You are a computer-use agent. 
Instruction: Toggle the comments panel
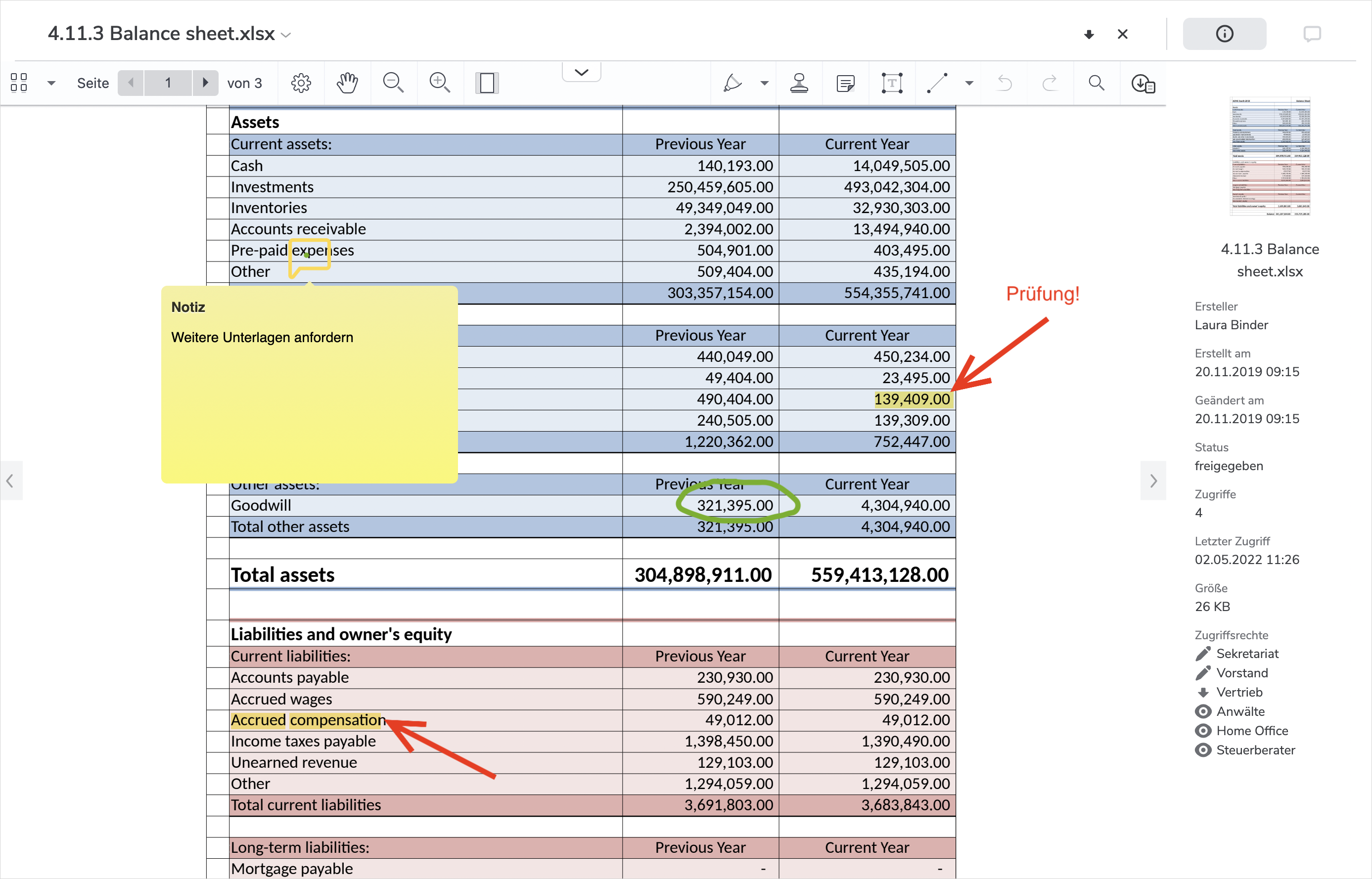(x=1312, y=34)
